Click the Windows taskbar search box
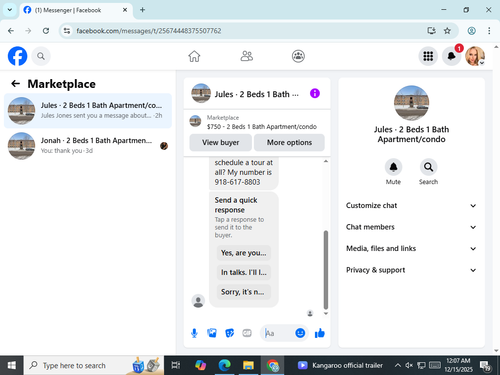The image size is (500, 375). click(x=94, y=365)
